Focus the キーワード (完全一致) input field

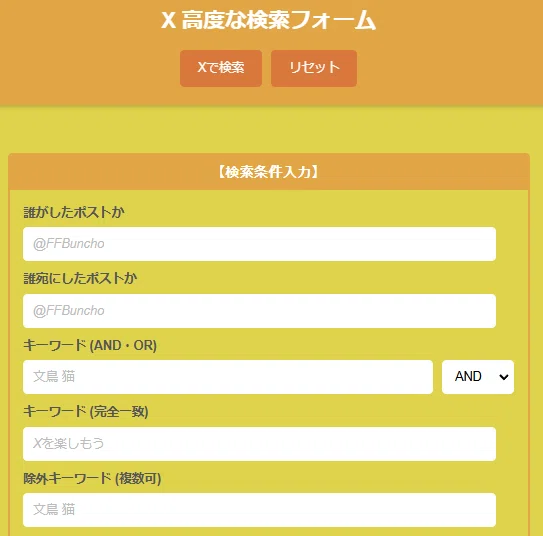point(259,444)
